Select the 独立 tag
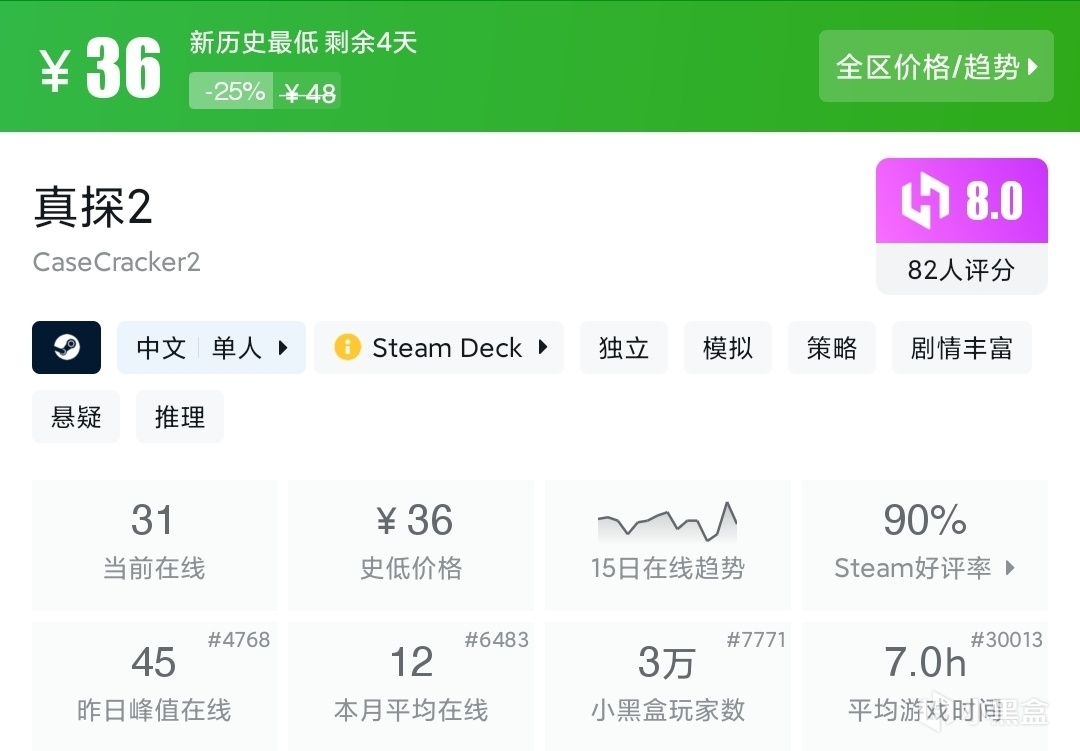Screen dimensions: 1080x751 click(624, 348)
